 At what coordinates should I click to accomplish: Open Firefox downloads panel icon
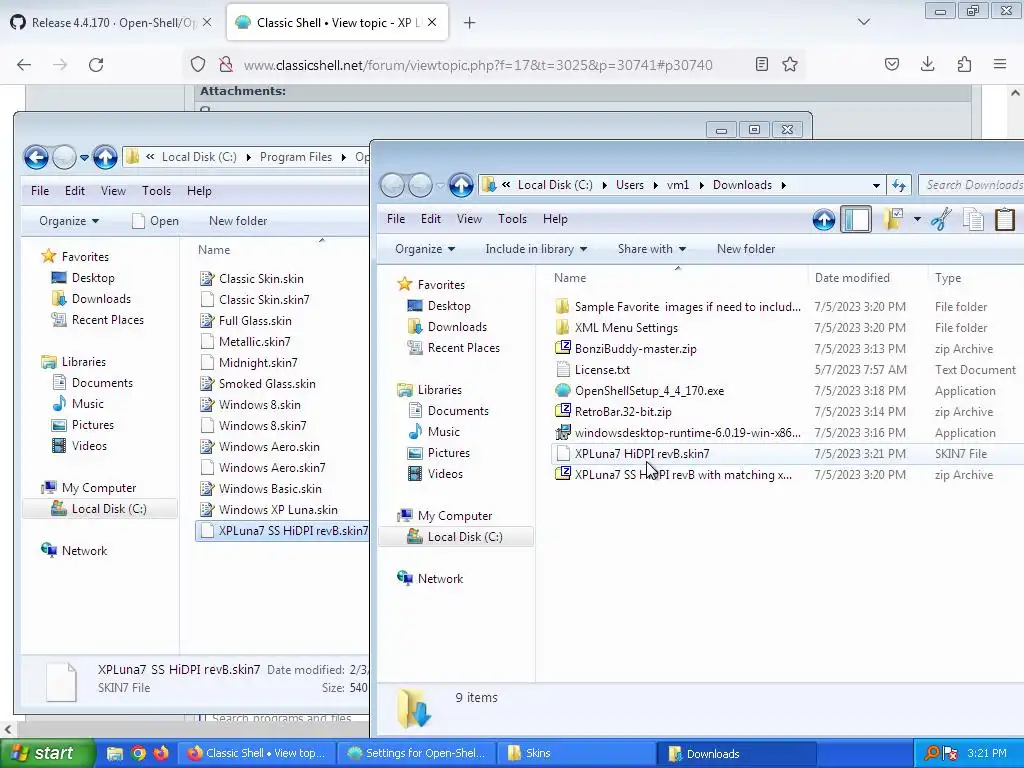[927, 65]
